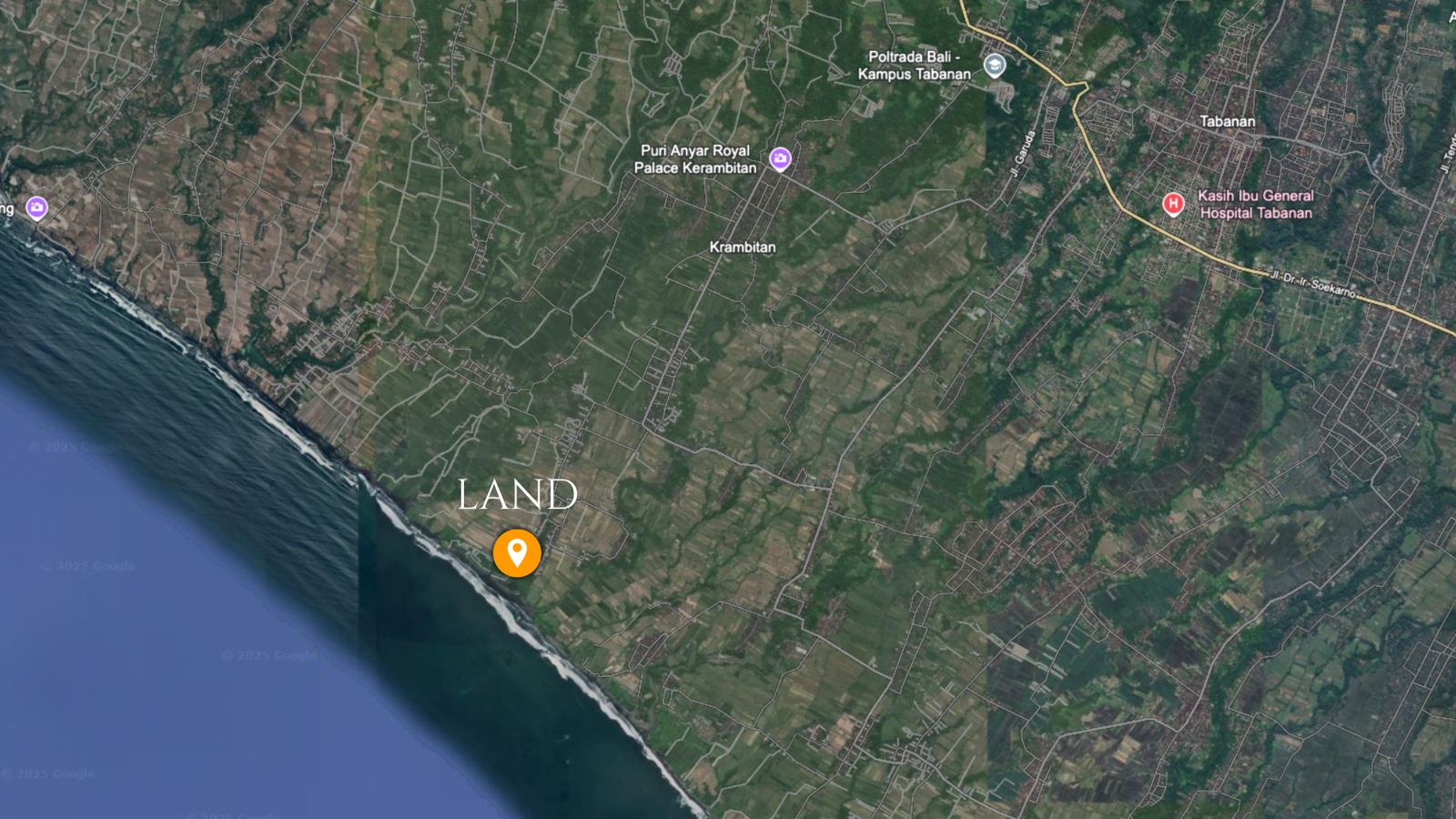
Task: Open the Puri Anyar Royal Palace Kerambitan text
Action: pos(695,159)
